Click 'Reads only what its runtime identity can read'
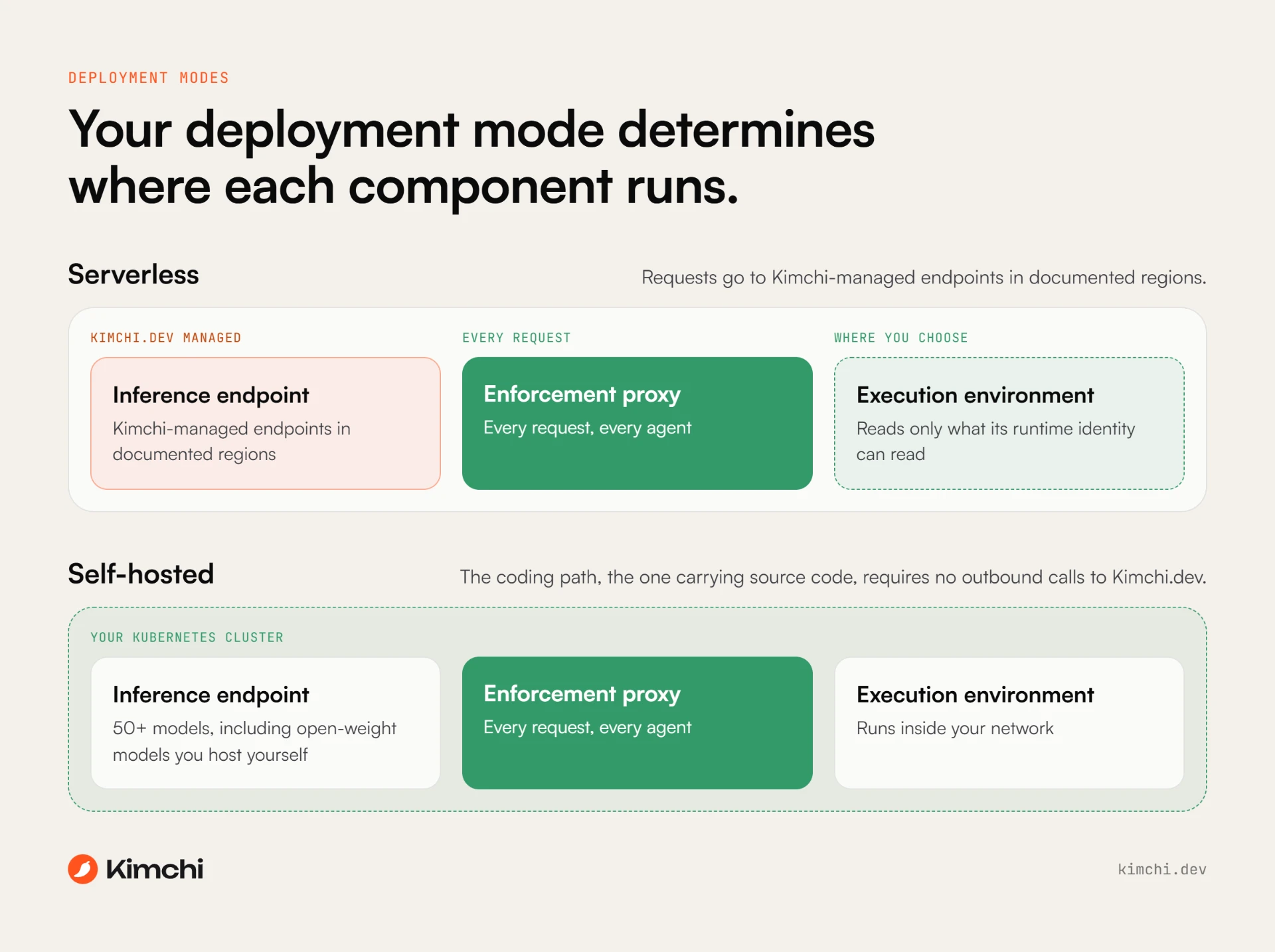The width and height of the screenshot is (1275, 952). point(996,441)
